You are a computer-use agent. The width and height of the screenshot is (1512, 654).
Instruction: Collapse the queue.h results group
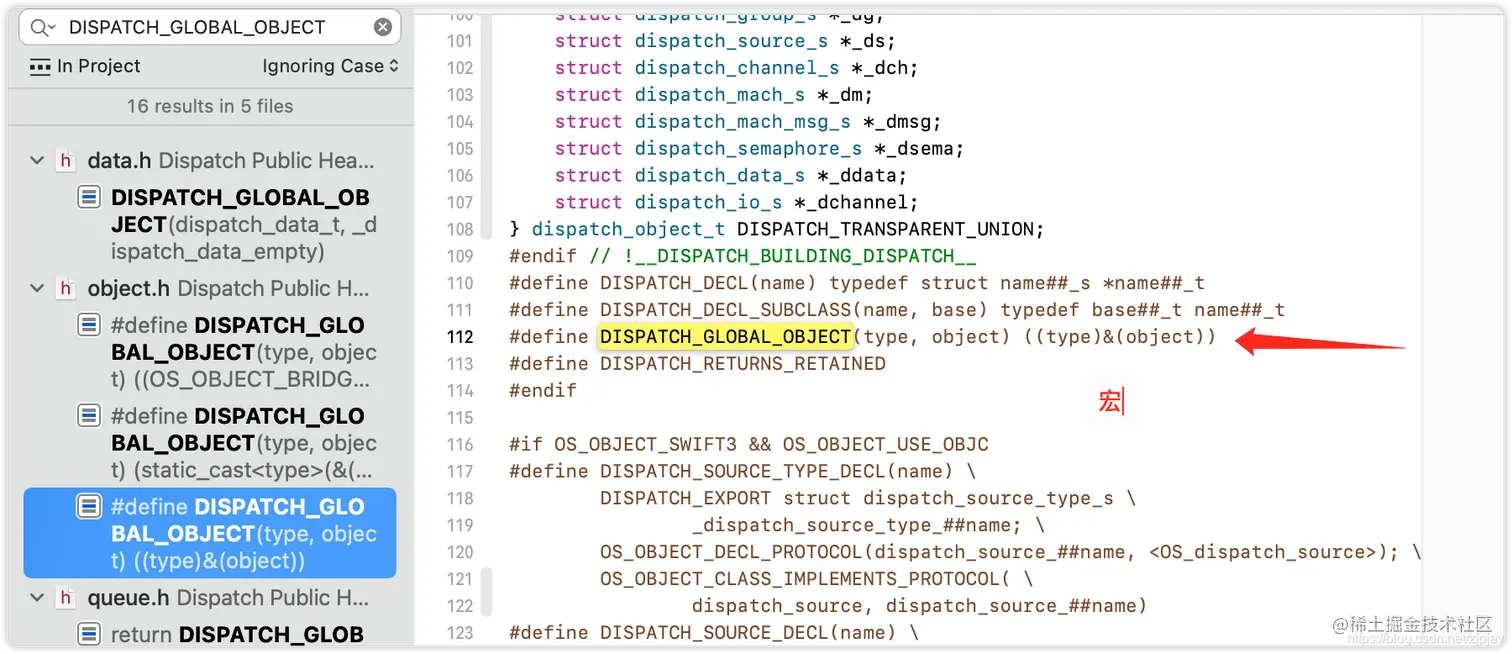(x=37, y=598)
